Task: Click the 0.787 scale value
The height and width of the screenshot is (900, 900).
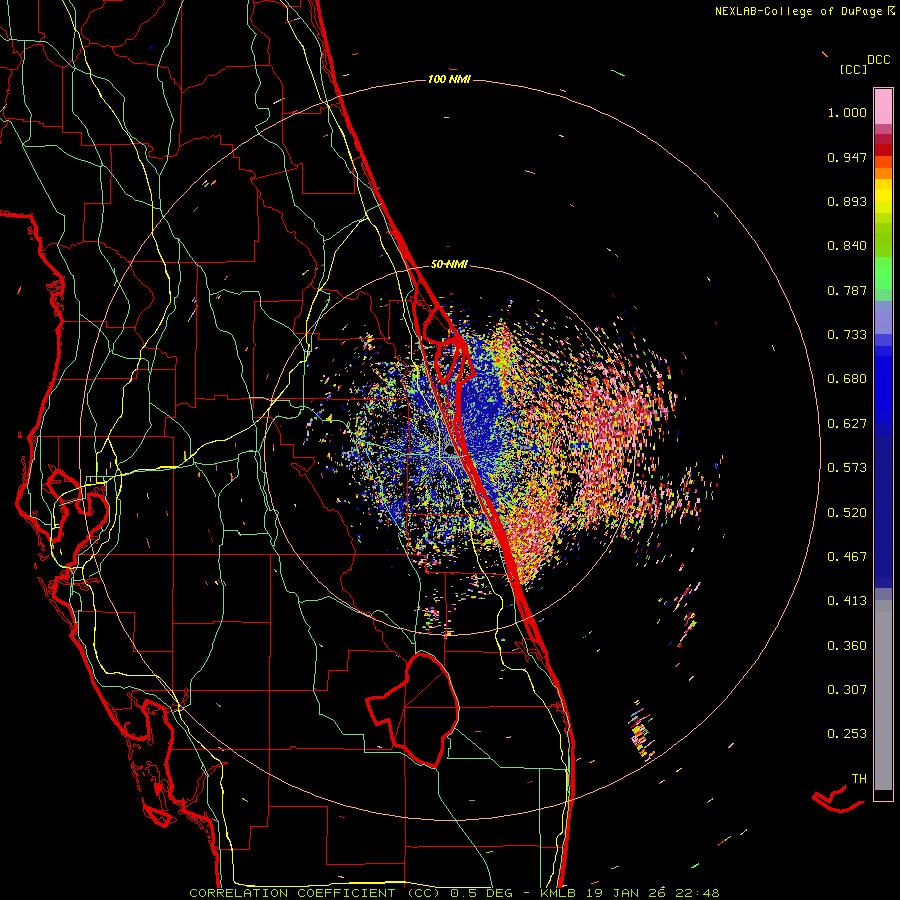Action: pyautogui.click(x=847, y=290)
